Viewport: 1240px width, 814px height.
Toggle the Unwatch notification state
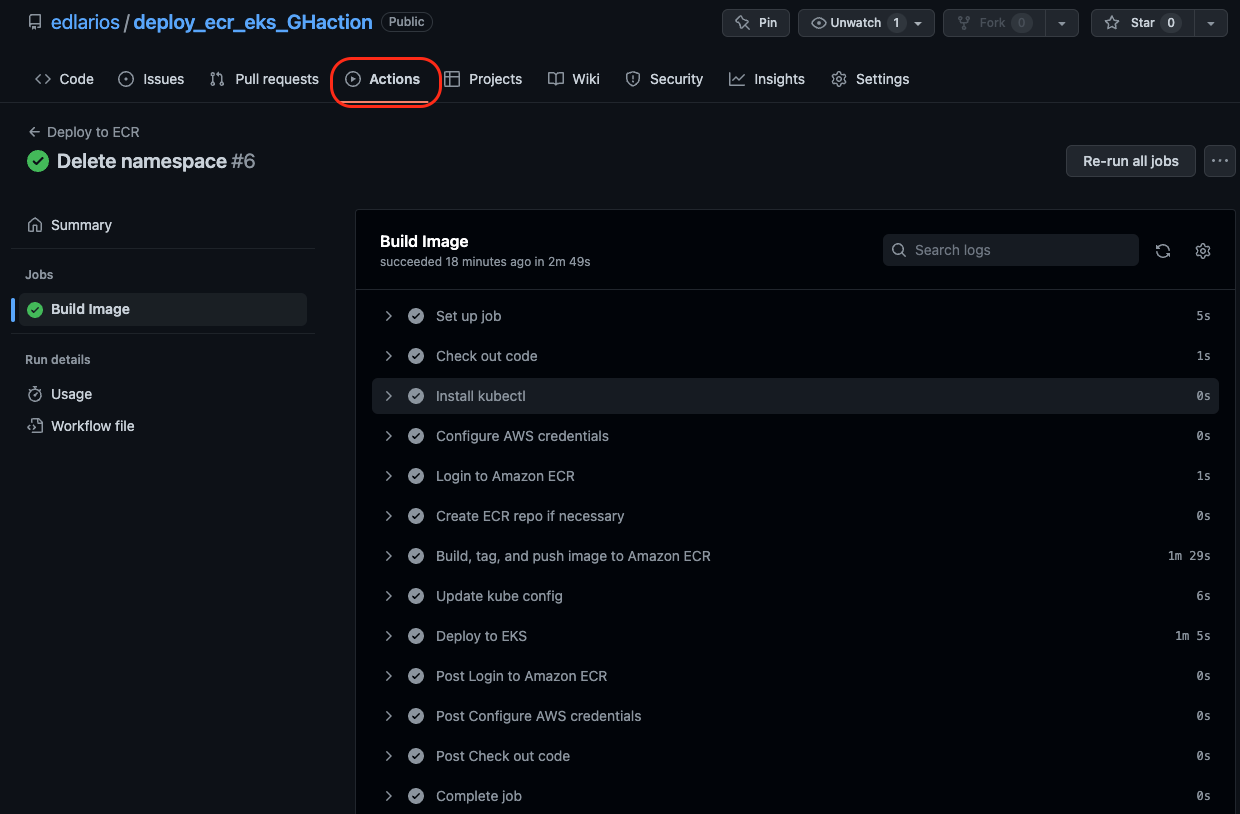(x=852, y=22)
